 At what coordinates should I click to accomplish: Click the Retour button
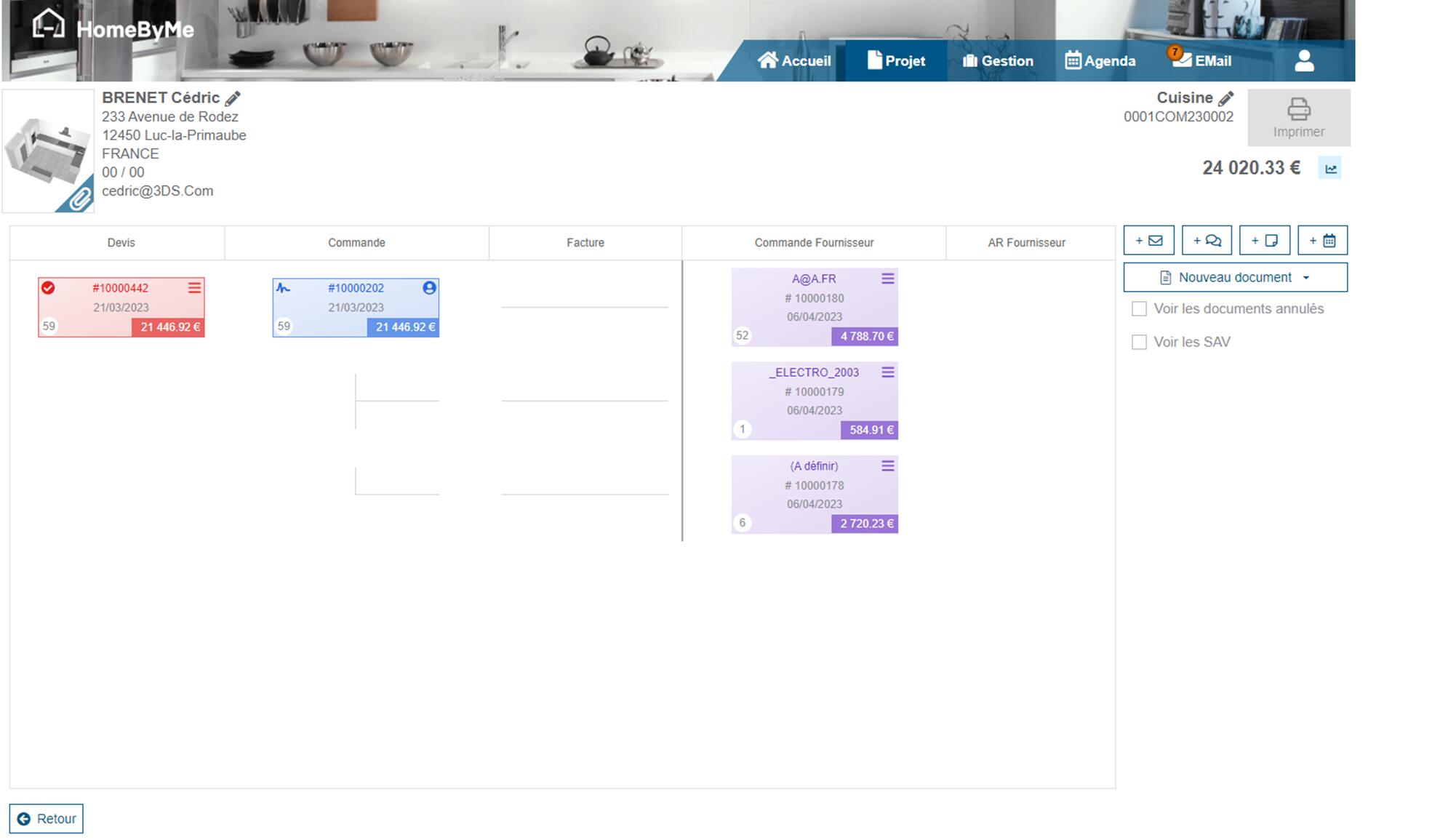coord(47,819)
